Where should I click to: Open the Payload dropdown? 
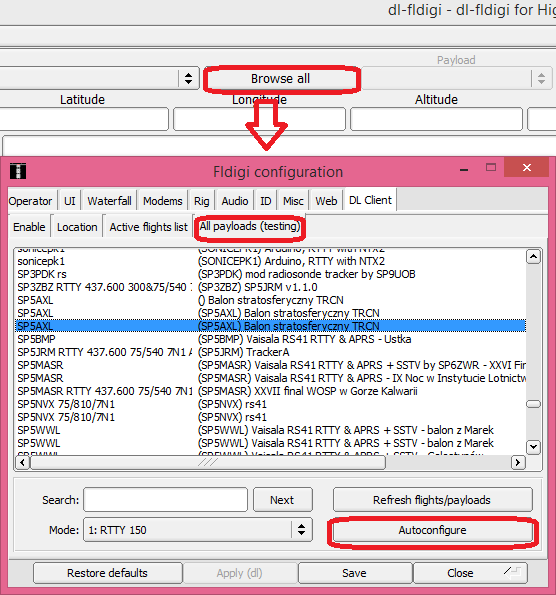[457, 79]
